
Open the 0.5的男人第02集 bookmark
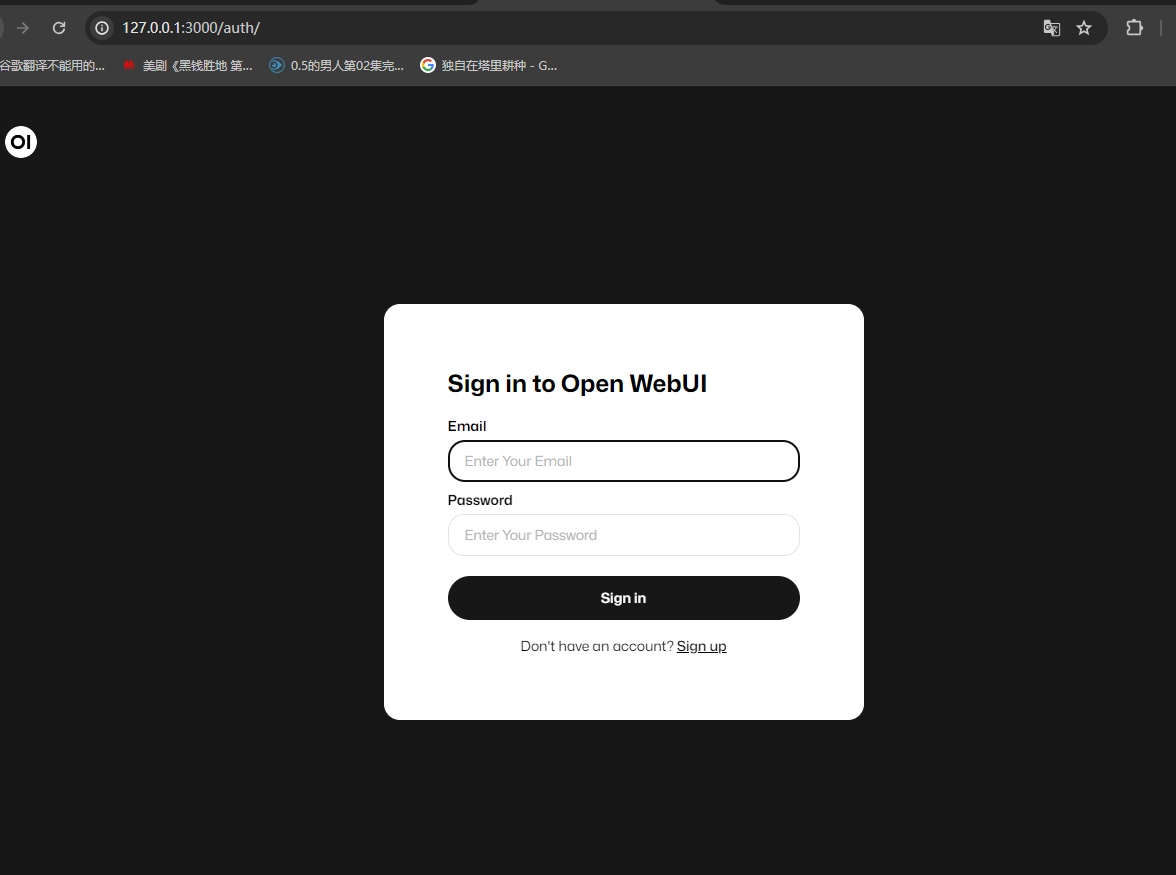pos(337,66)
